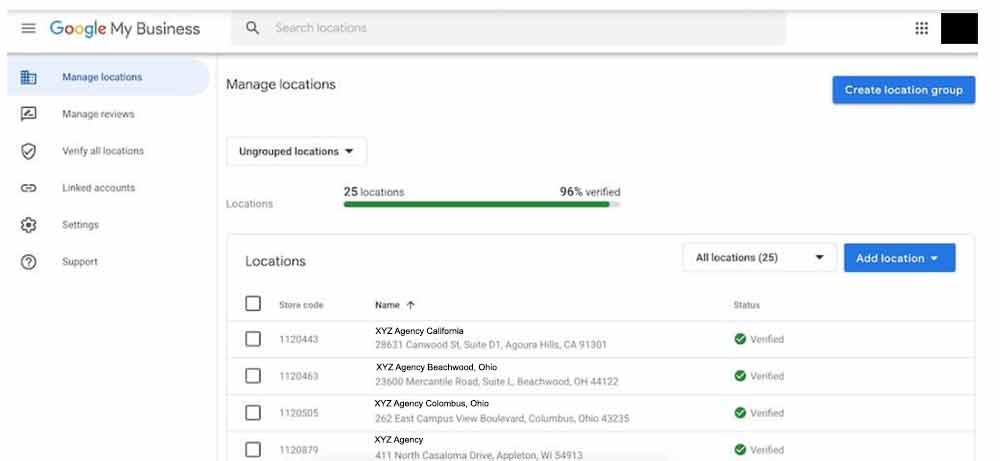Click the Linked accounts link icon
Viewport: 1000px width, 461px height.
[28, 188]
